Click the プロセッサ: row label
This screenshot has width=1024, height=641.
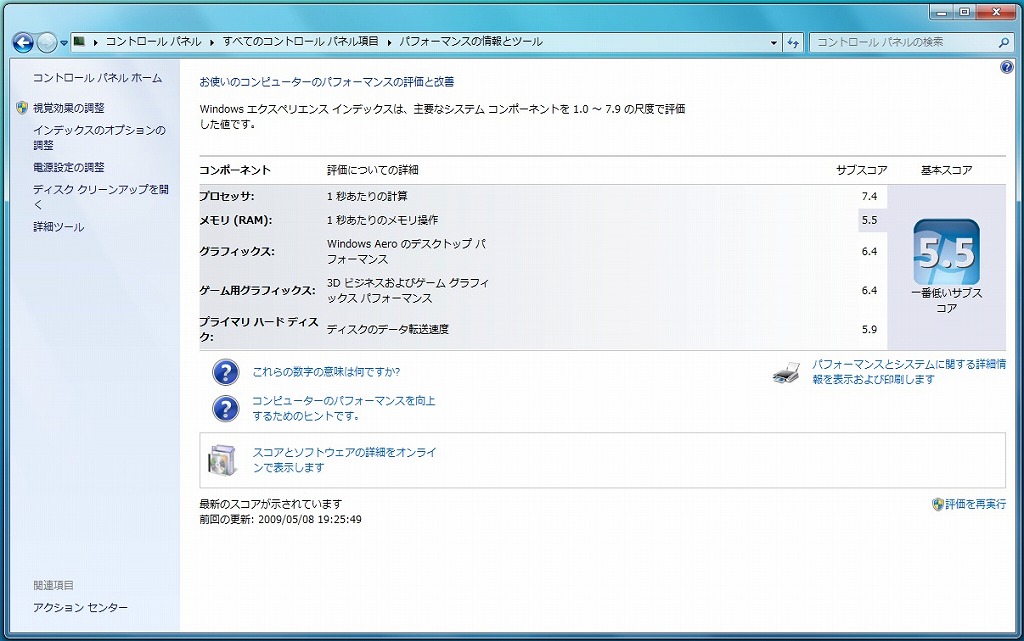227,196
